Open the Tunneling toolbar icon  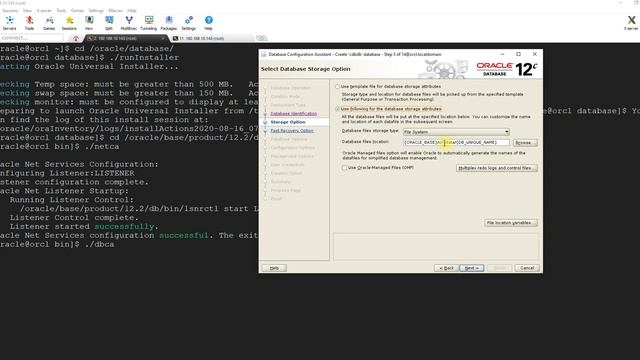149,23
